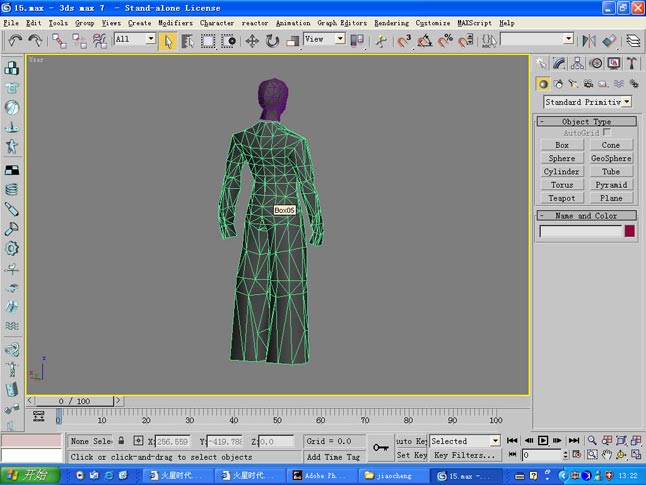646x485 pixels.
Task: Enable the AutoGrid checkbox
Action: 606,132
